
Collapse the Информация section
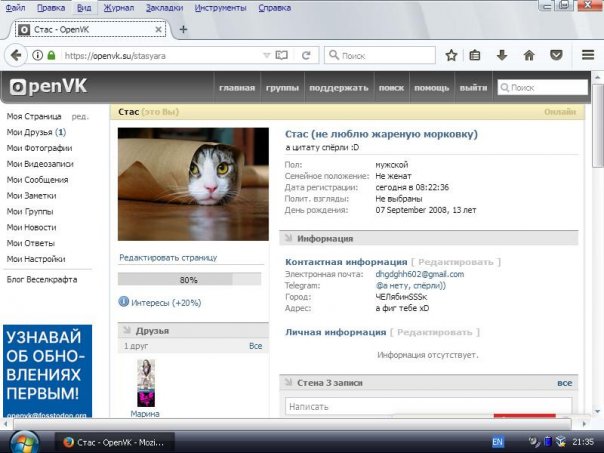point(291,239)
